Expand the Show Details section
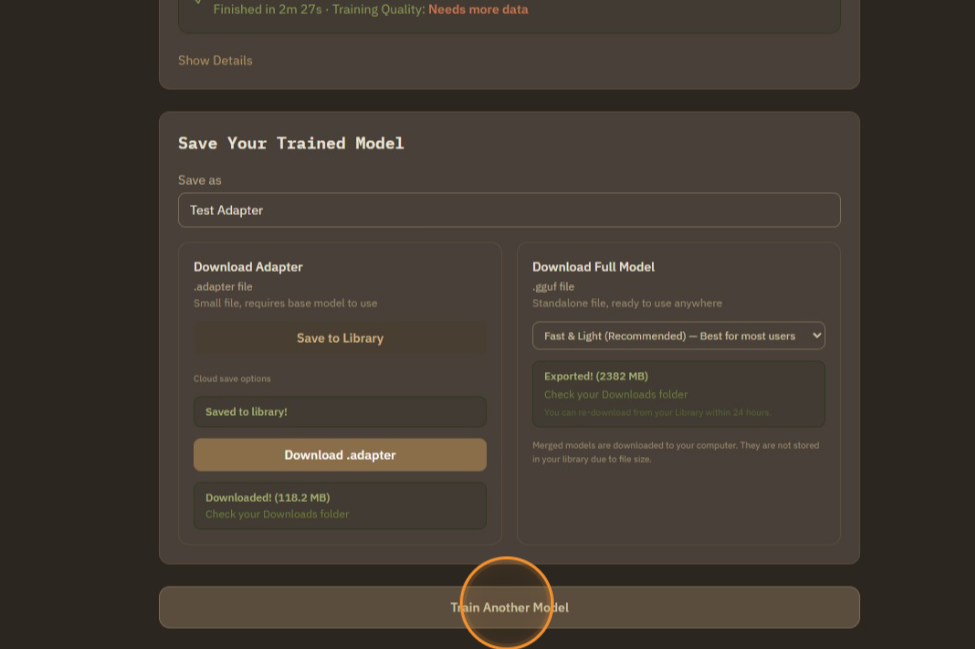Viewport: 975px width, 649px height. pos(215,60)
